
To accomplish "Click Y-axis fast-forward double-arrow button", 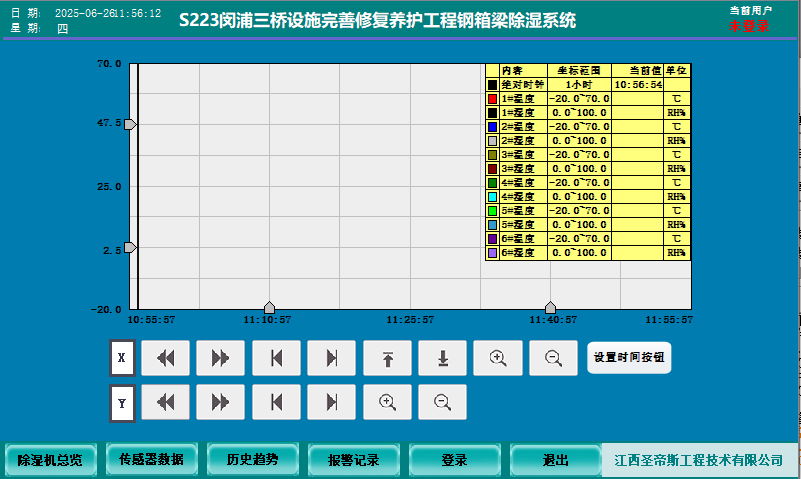I will [221, 402].
